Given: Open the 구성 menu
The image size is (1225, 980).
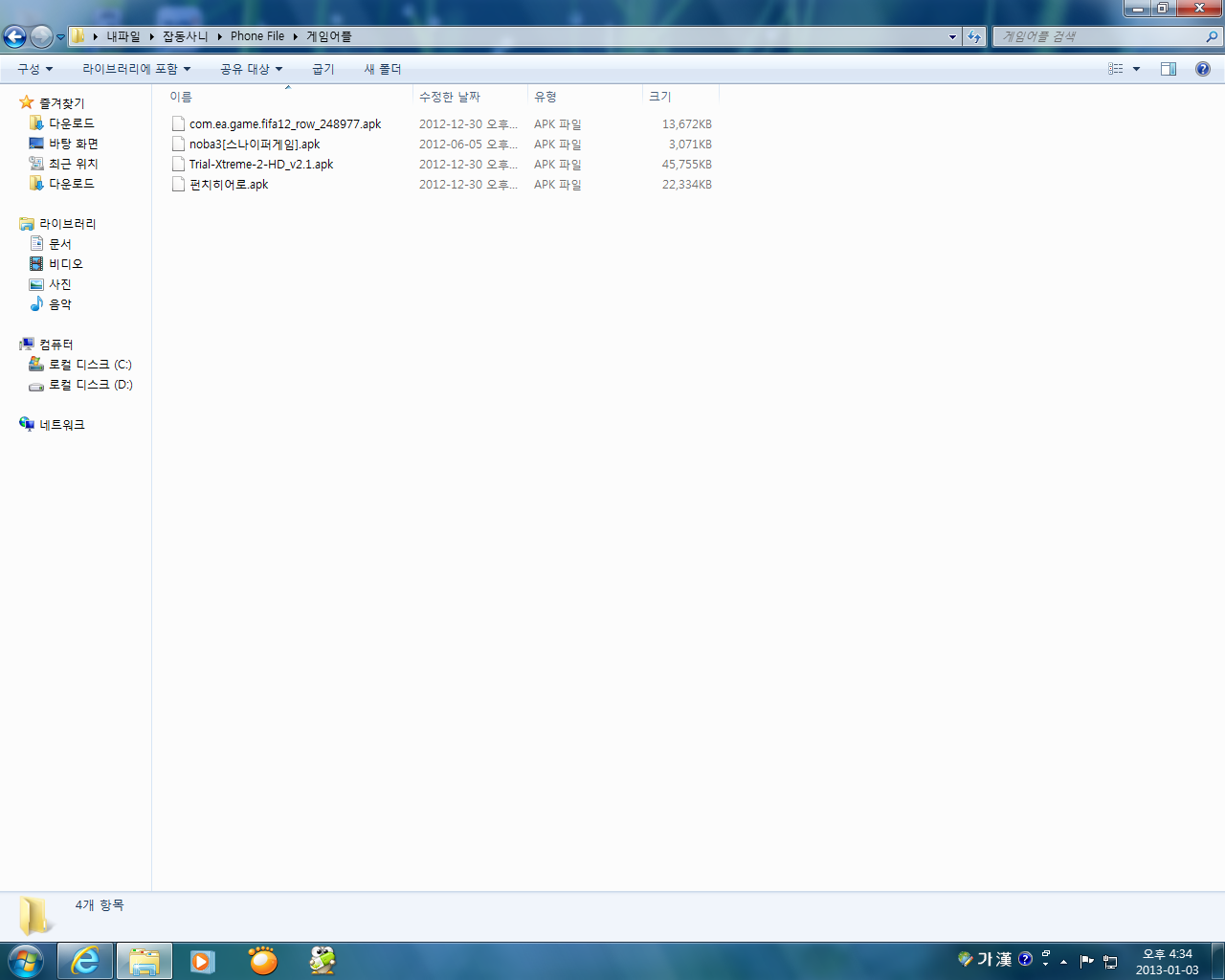Looking at the screenshot, I should [x=35, y=69].
